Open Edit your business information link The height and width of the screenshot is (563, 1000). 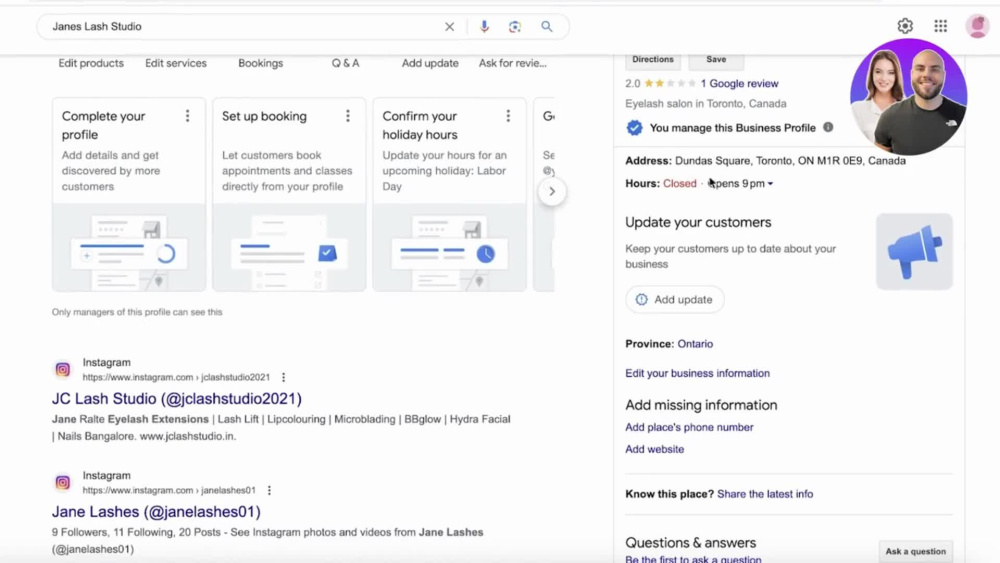(697, 373)
